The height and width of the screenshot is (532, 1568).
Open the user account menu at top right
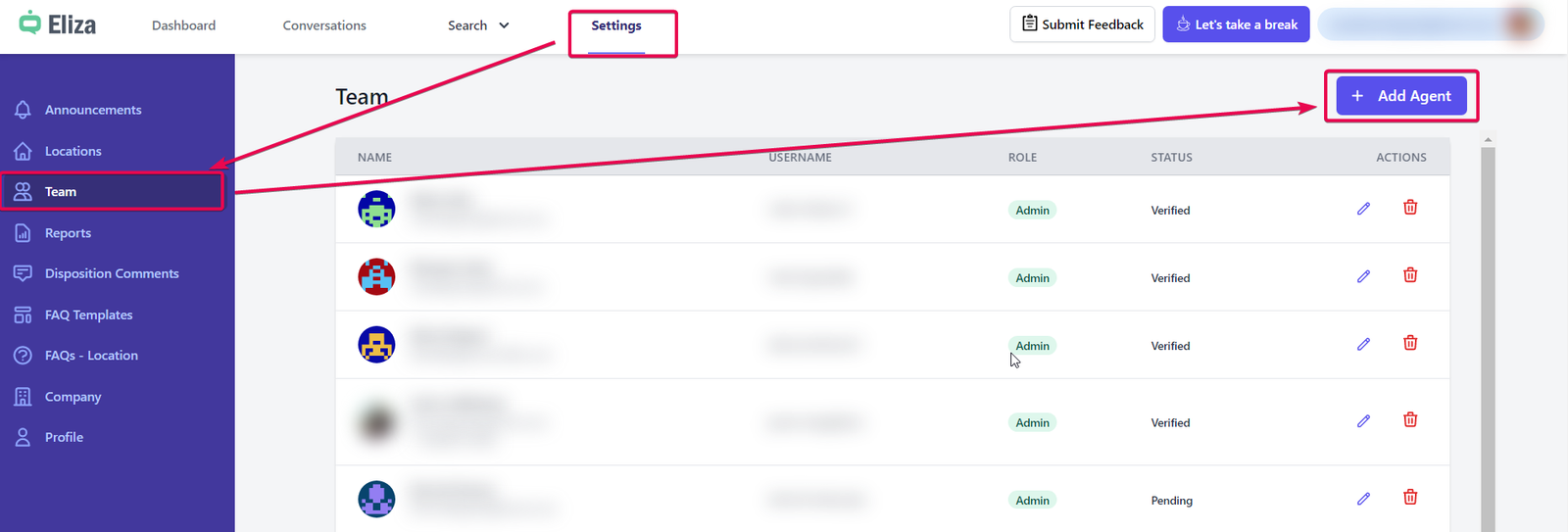1430,24
